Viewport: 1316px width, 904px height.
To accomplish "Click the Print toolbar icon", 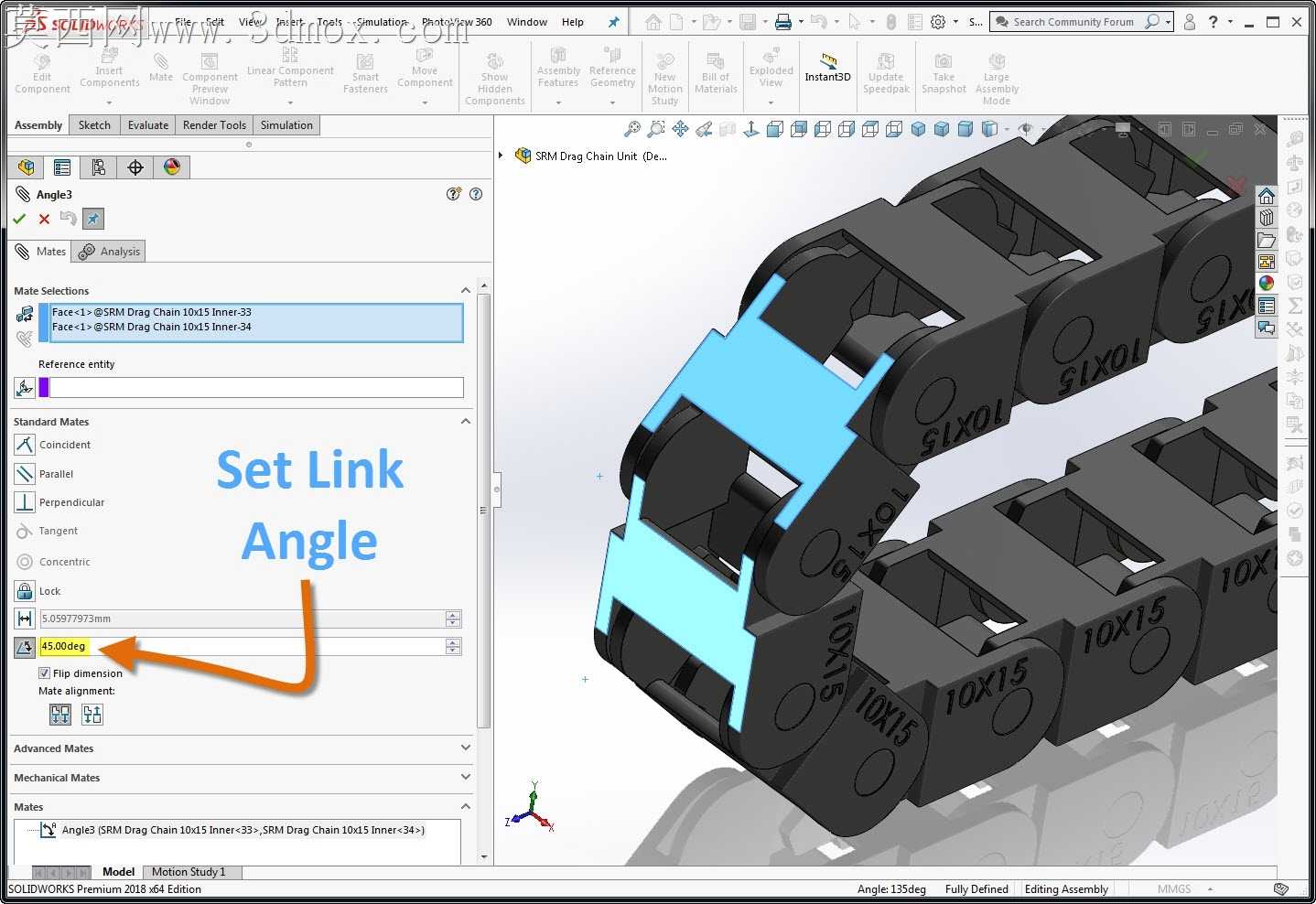I will 783,21.
